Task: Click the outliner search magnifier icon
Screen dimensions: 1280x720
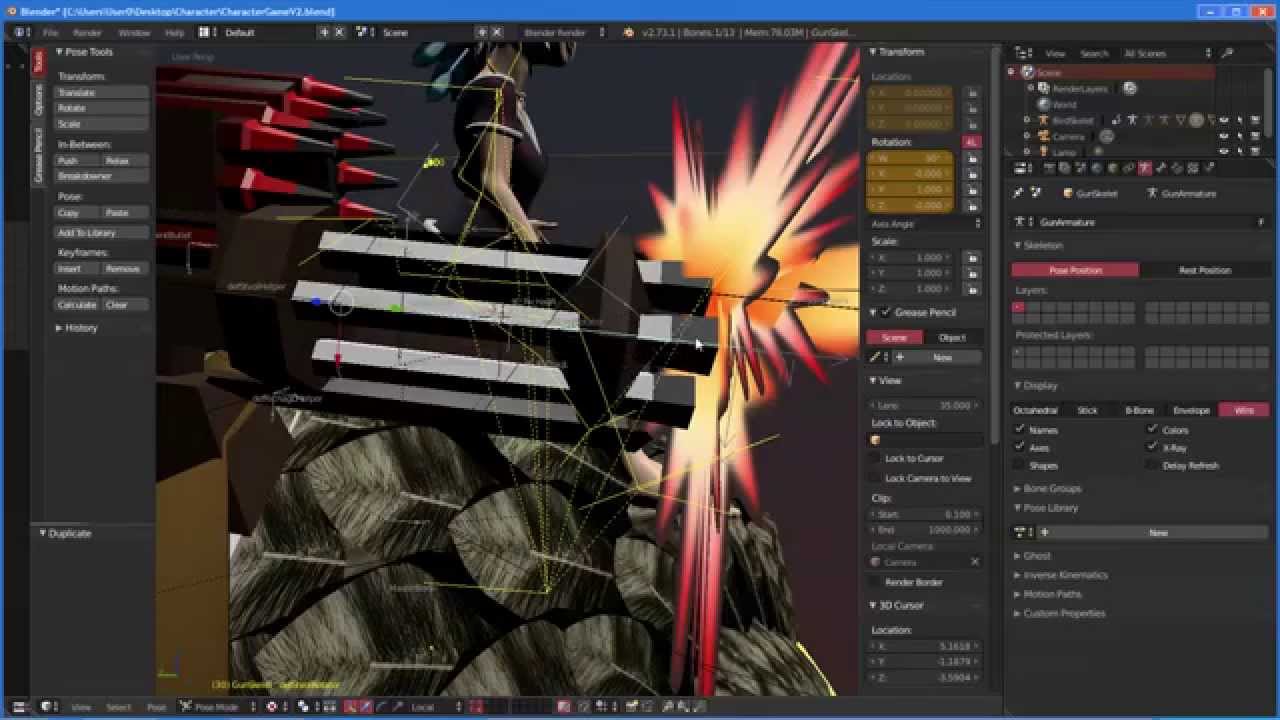Action: [1228, 53]
